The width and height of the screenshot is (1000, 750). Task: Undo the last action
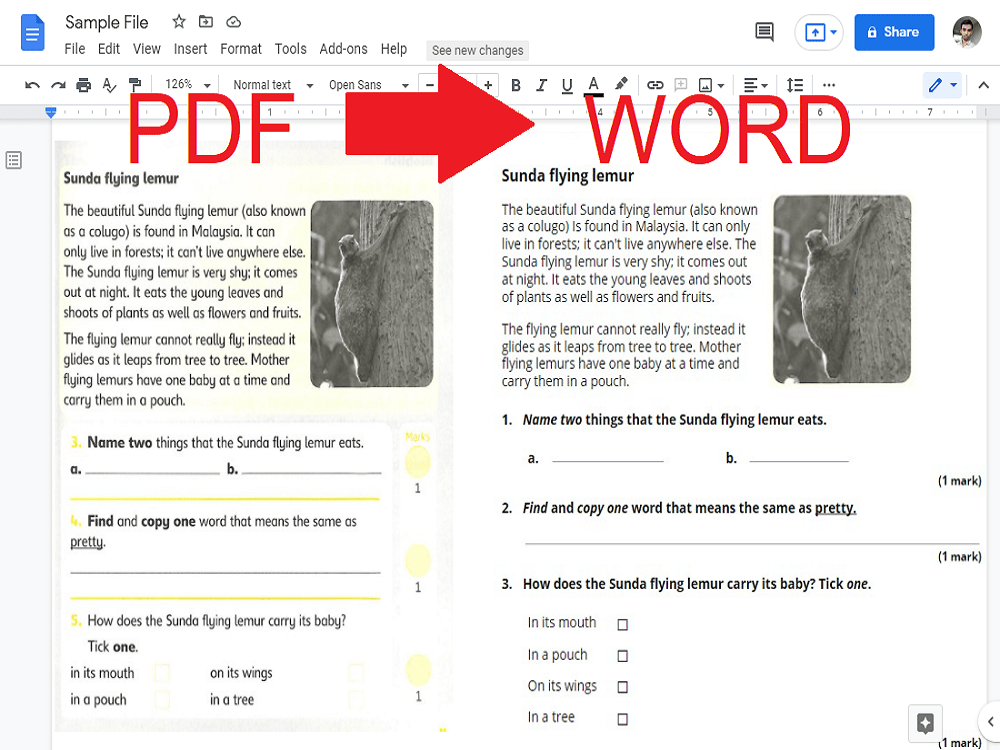pos(32,85)
